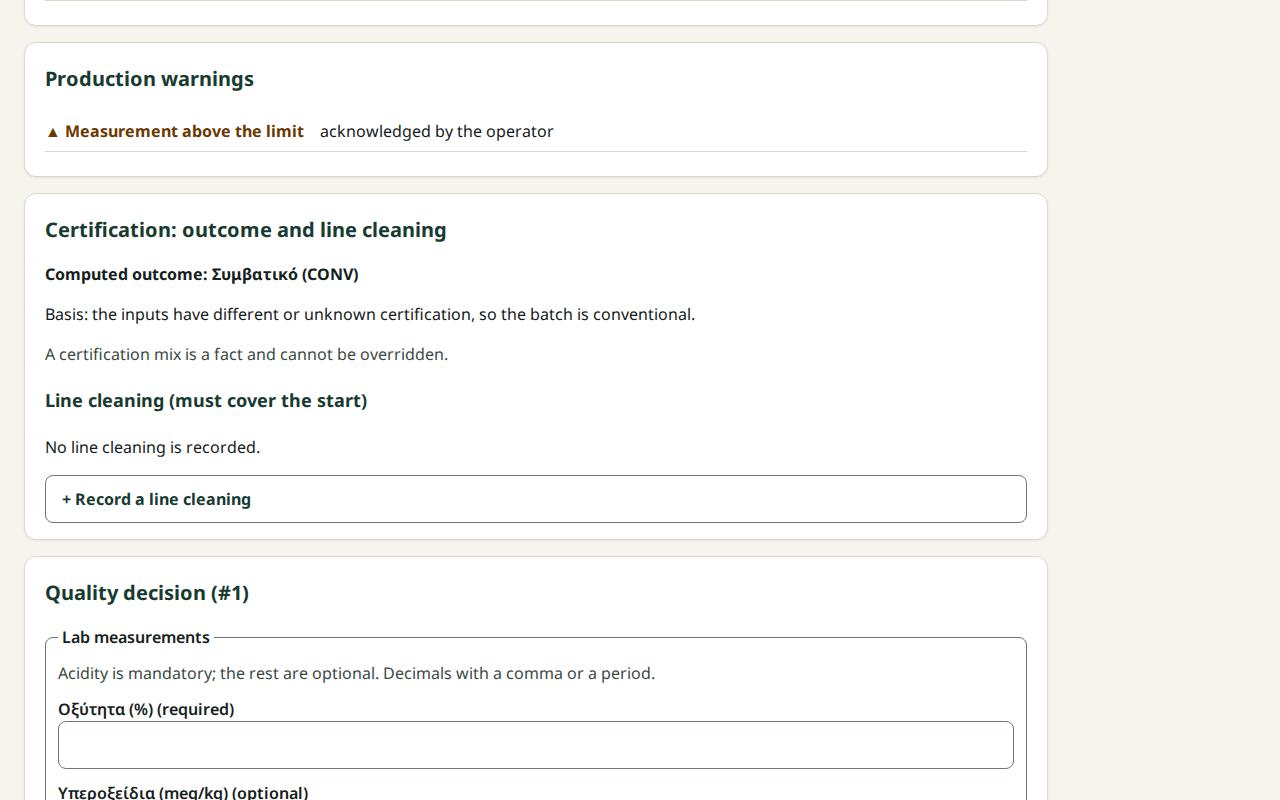The height and width of the screenshot is (800, 1280).
Task: Expand the Record a line cleaning section
Action: (x=535, y=499)
